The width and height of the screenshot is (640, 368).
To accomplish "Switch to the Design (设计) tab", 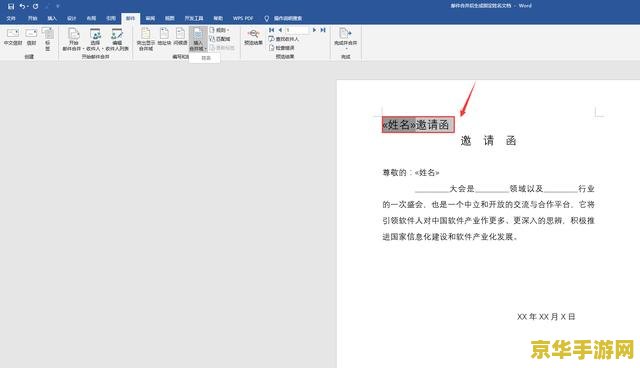I will pos(71,18).
